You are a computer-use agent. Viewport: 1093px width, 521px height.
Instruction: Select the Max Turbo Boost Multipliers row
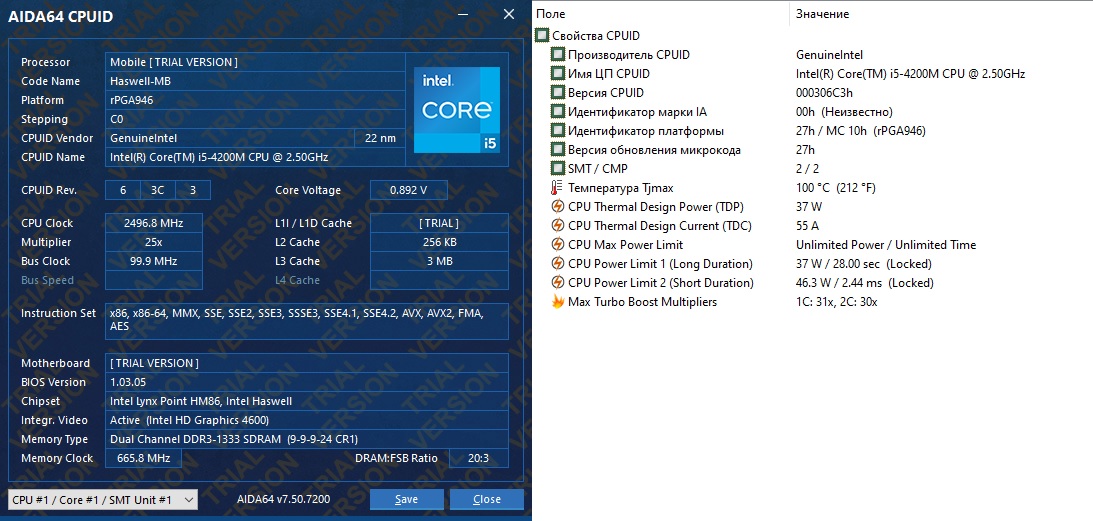point(813,302)
